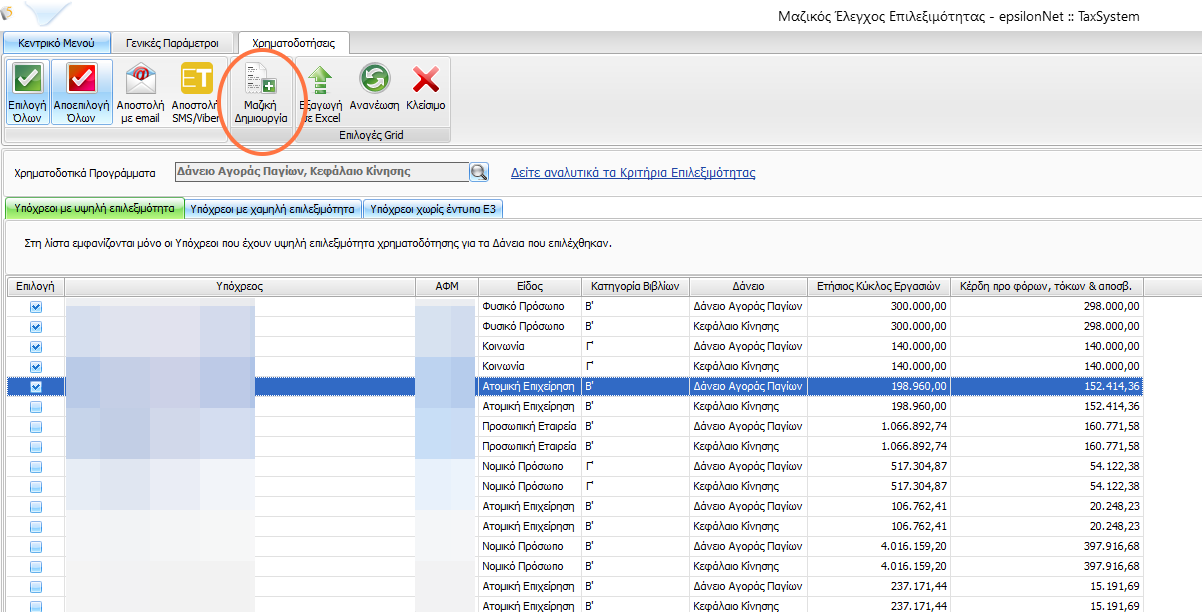Screen dimensions: 1202x612
Task: Show Υπόχρεοι με υψηλή επιλεξιμότητα tab
Action: pyautogui.click(x=95, y=209)
